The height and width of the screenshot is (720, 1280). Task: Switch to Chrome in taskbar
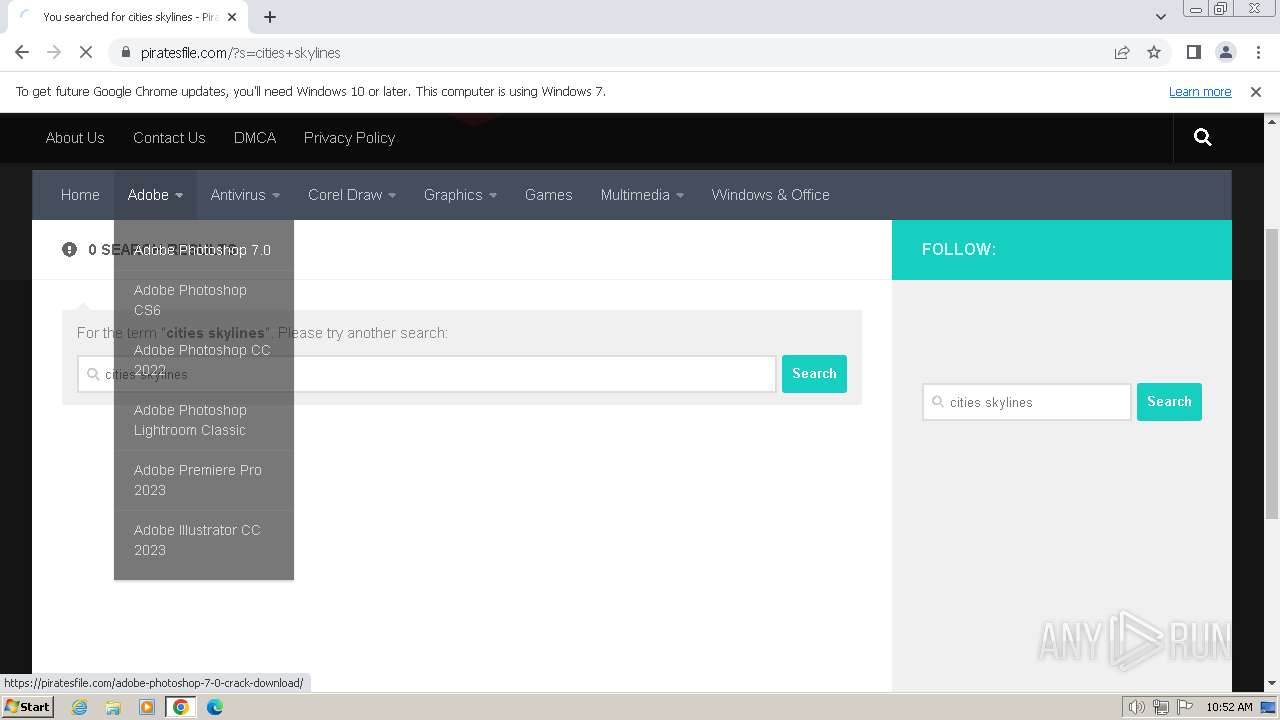(x=180, y=707)
